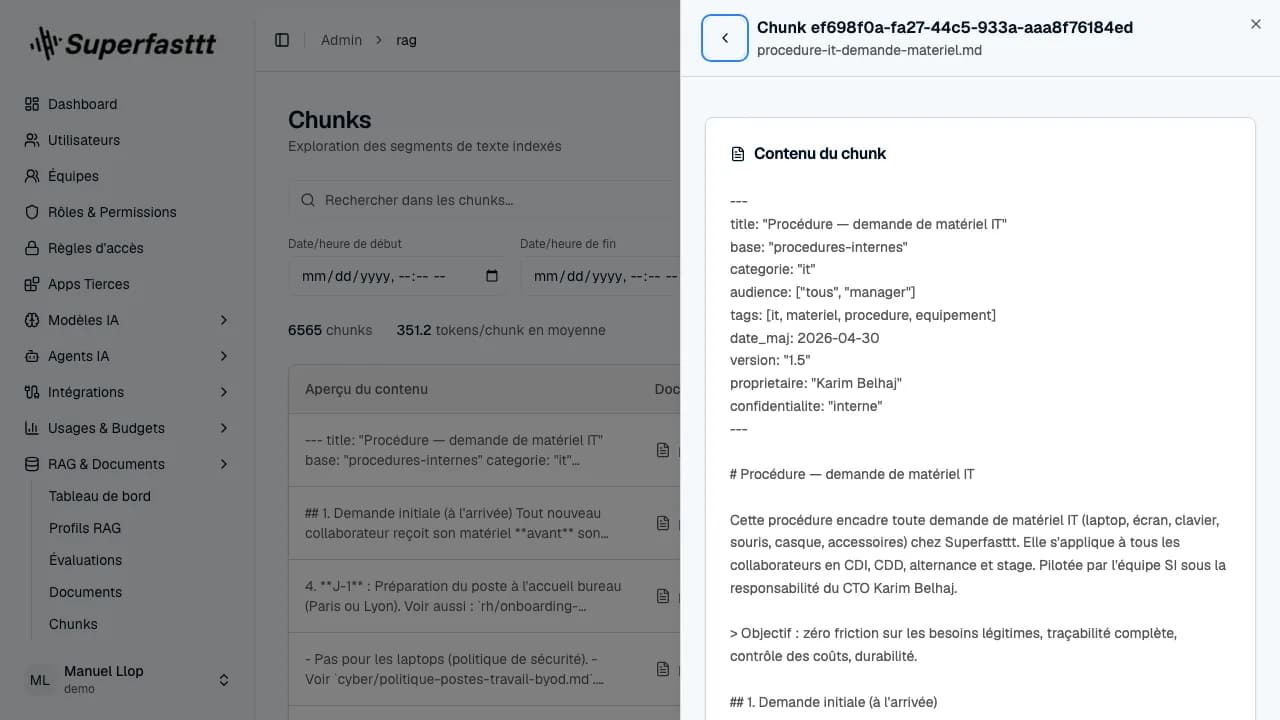Click the Date/heure de début input
Screen dimensions: 1280x720
point(397,276)
